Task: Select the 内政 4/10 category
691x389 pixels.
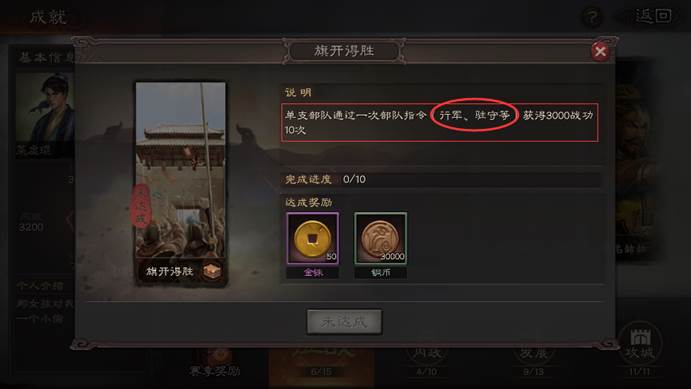Action: pos(427,361)
